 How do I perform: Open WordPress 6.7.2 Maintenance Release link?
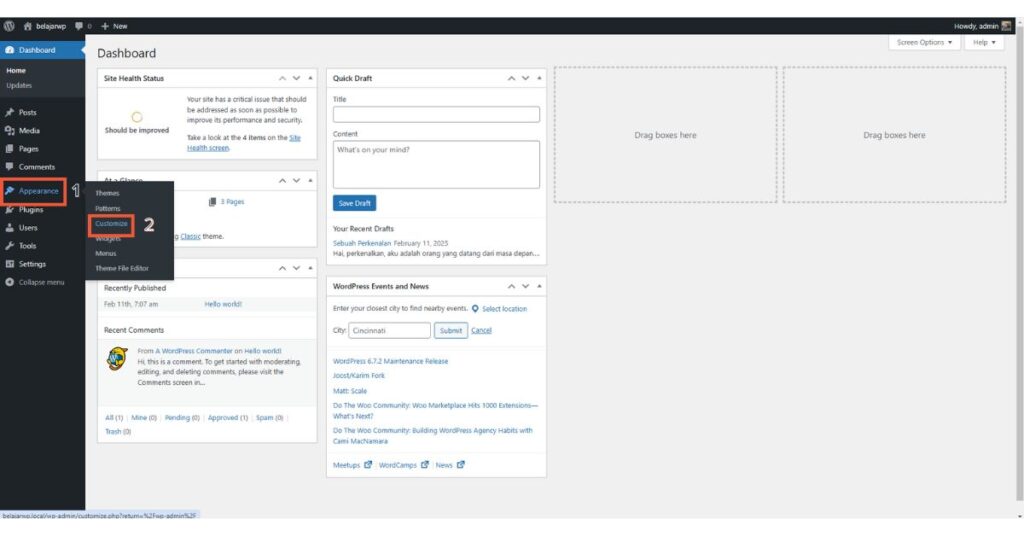point(391,361)
